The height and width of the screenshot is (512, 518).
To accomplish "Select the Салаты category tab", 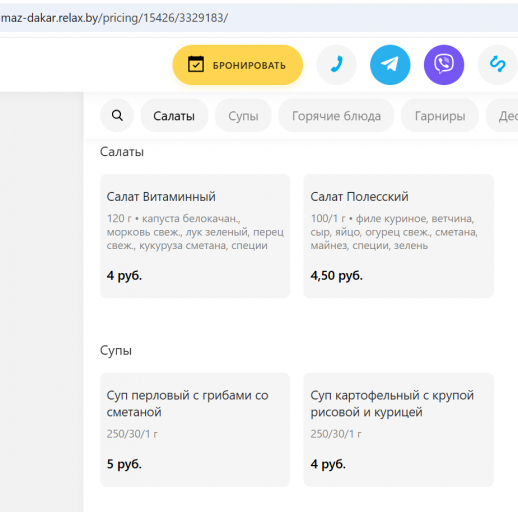I will click(x=174, y=115).
